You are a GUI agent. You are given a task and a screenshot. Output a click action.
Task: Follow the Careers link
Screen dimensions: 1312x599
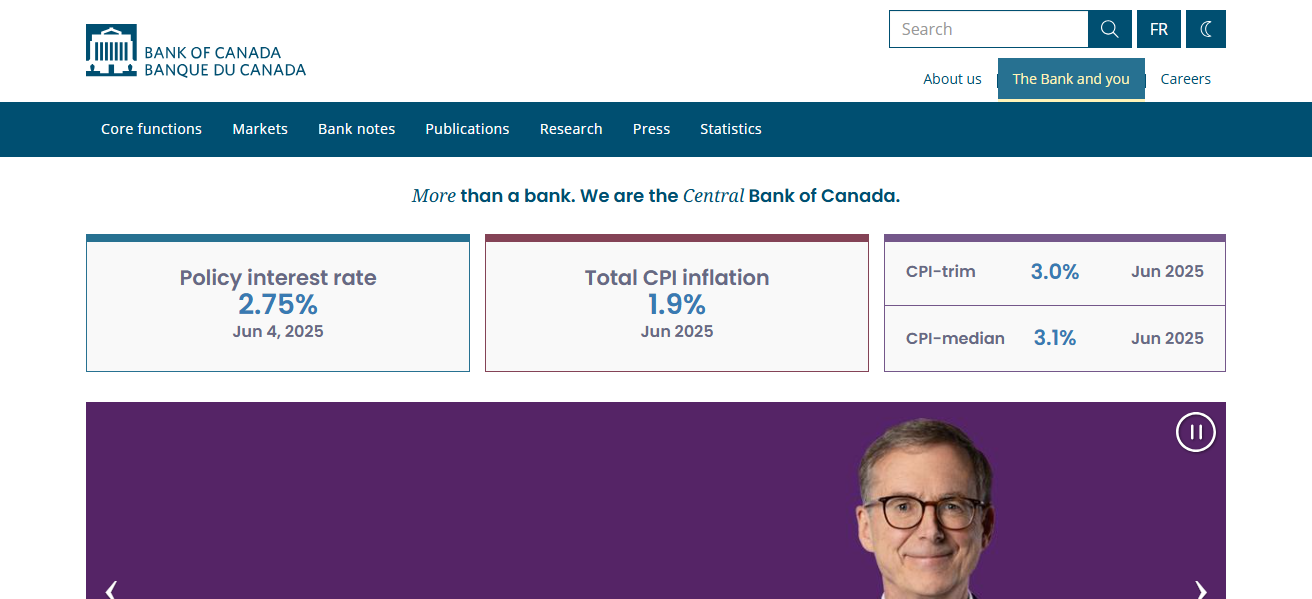(1185, 79)
